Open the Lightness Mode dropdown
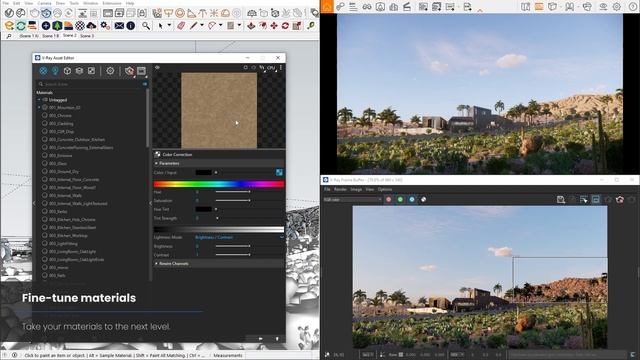Image resolution: width=640 pixels, height=360 pixels. click(x=239, y=237)
